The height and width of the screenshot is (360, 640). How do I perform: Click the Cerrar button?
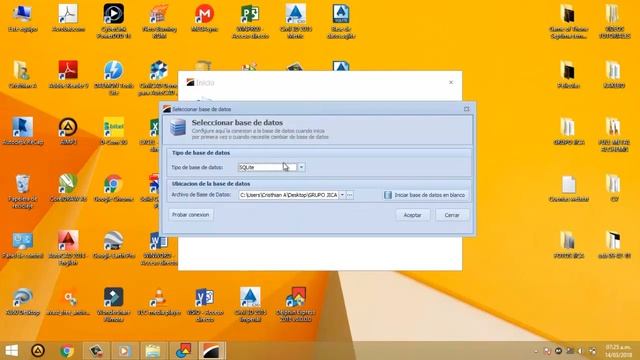point(452,215)
